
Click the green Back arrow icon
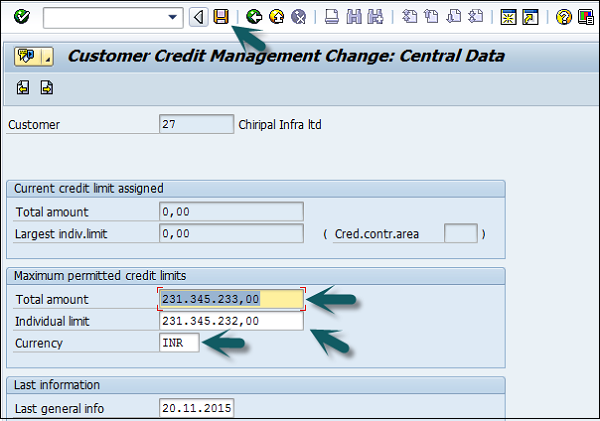(x=254, y=17)
